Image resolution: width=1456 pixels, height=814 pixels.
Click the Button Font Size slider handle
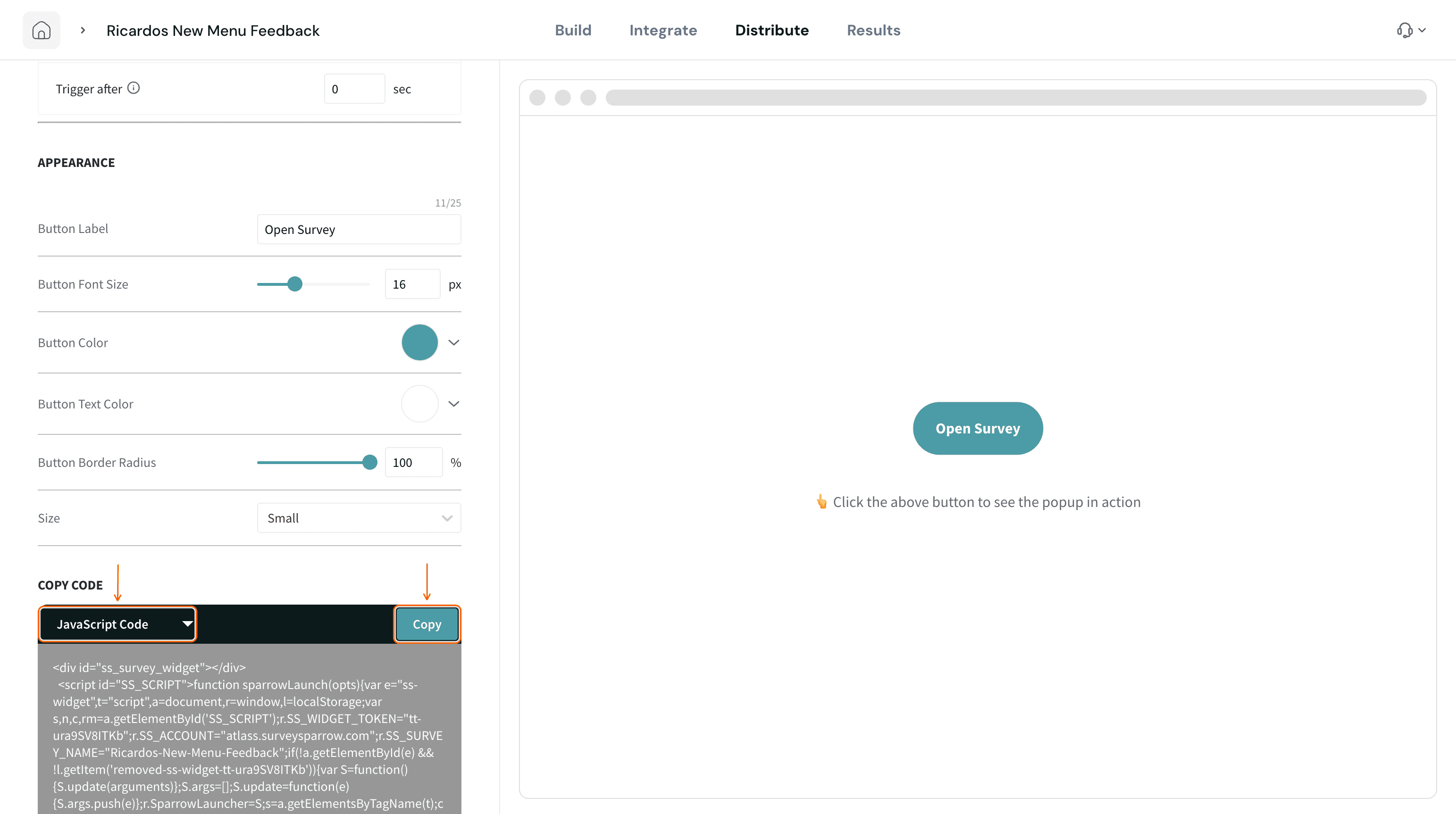pos(294,284)
